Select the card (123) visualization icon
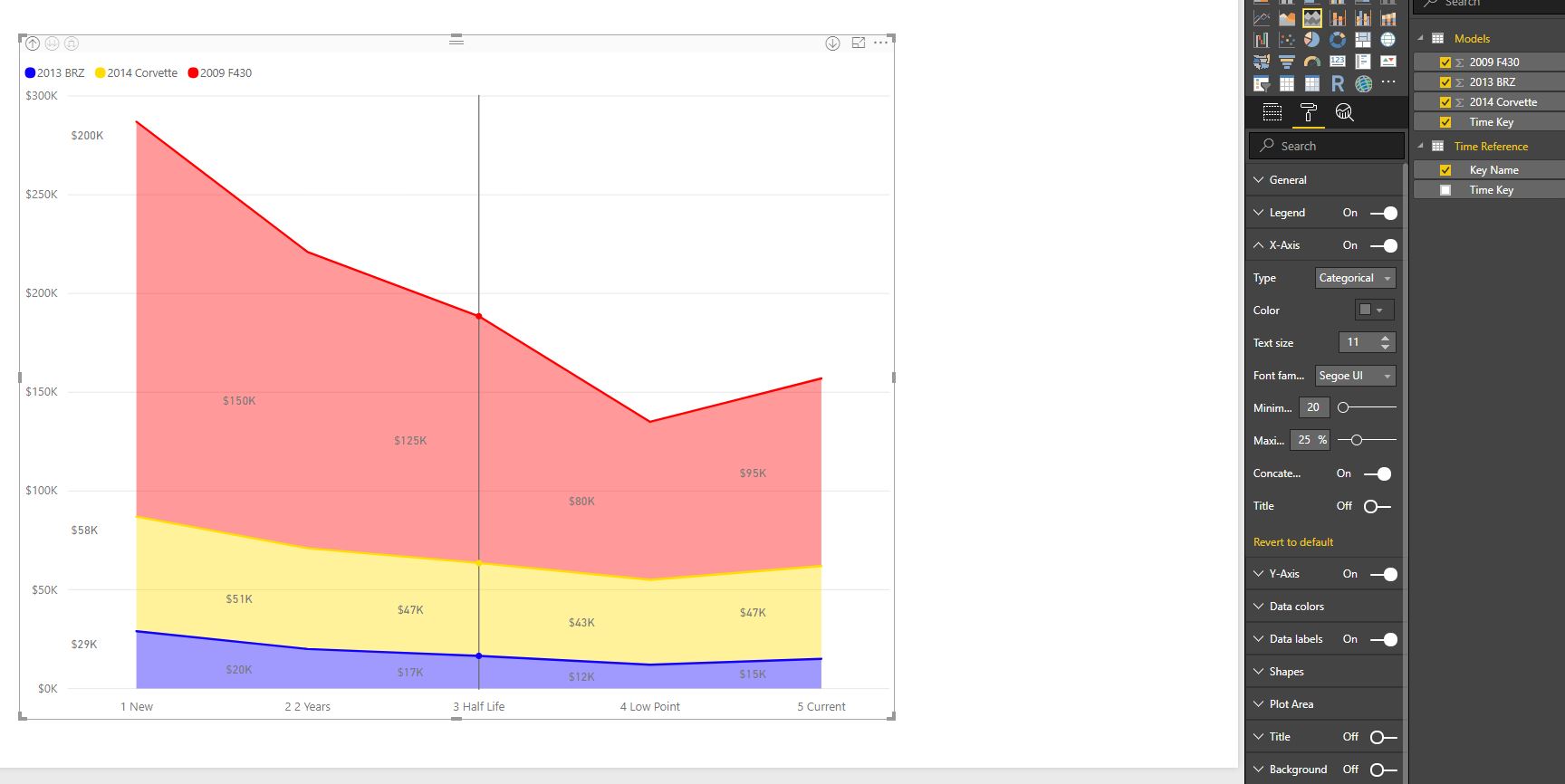 point(1338,62)
